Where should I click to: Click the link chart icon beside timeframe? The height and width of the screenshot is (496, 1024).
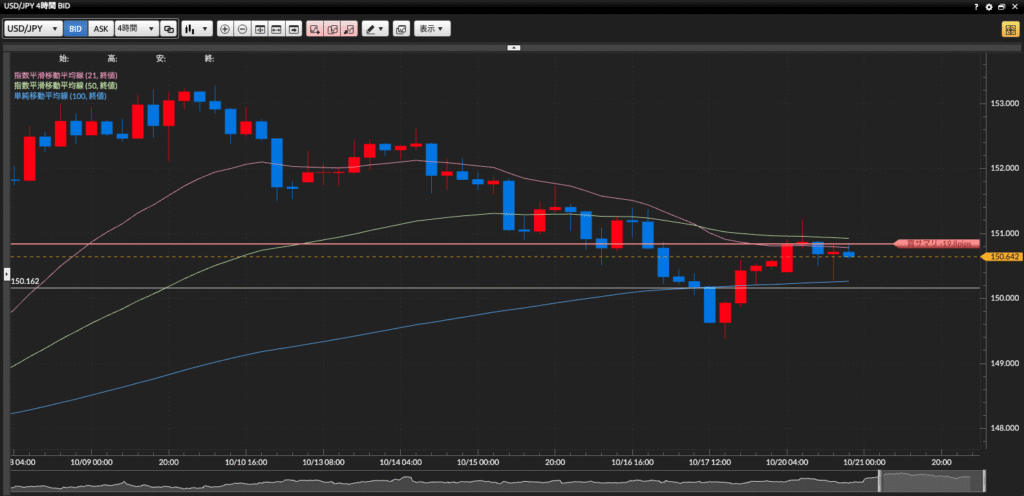[169, 29]
